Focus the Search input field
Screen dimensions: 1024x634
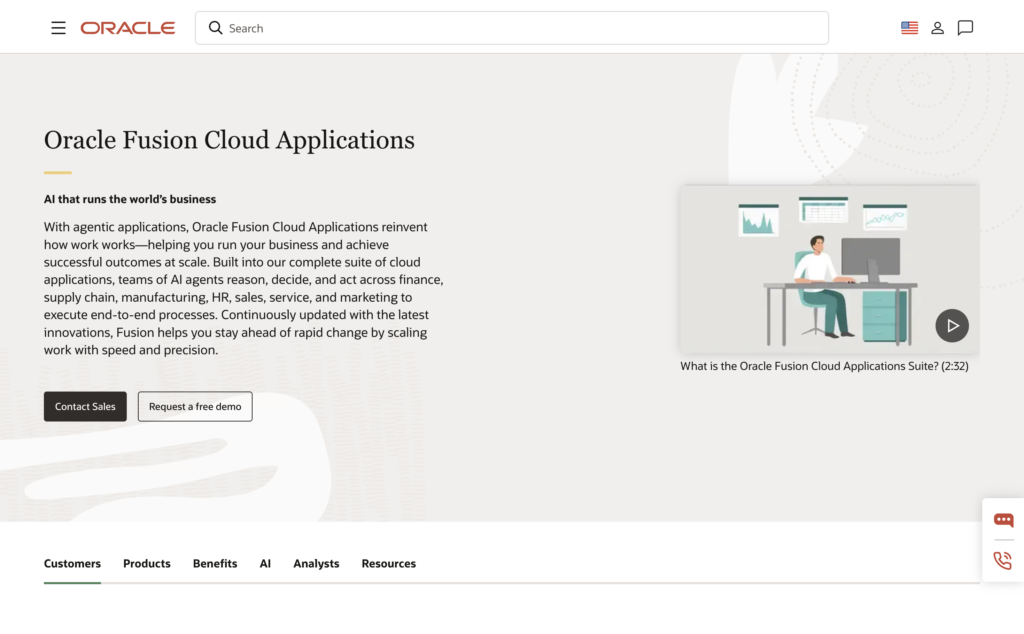[511, 28]
